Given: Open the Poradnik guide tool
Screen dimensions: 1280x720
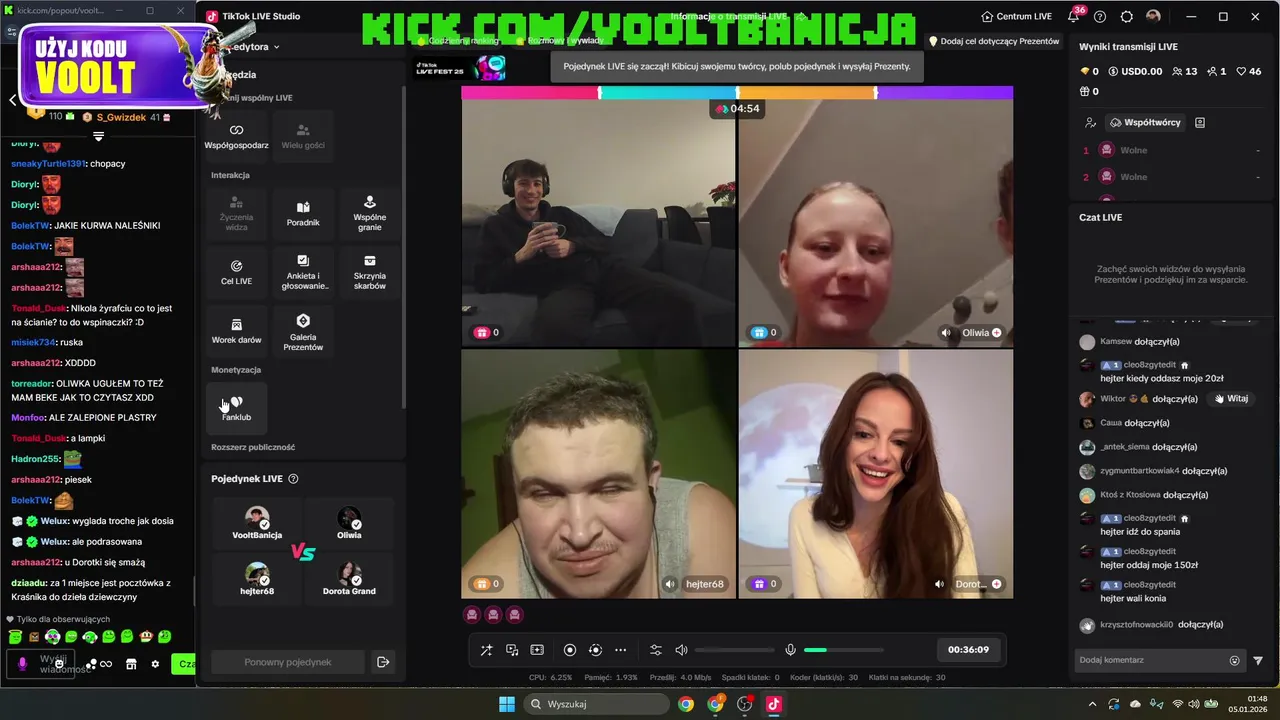Looking at the screenshot, I should [x=303, y=213].
